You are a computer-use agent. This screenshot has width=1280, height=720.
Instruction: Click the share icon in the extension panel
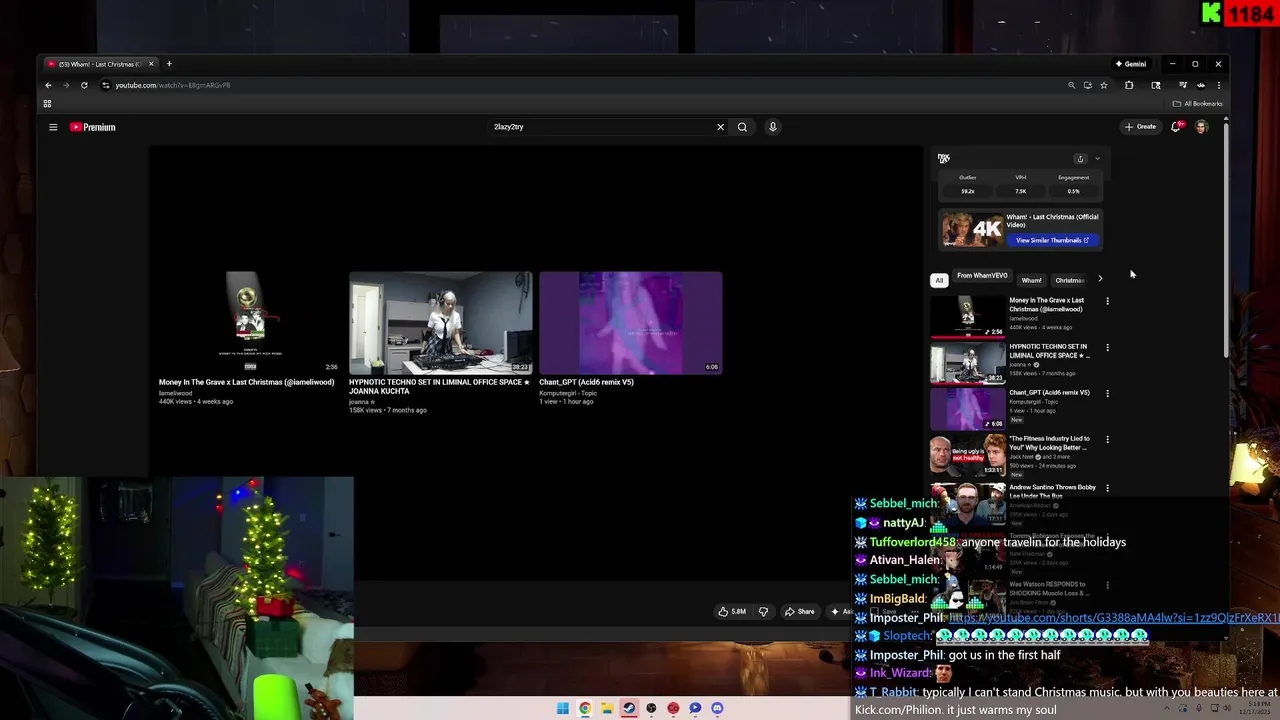pyautogui.click(x=1080, y=159)
